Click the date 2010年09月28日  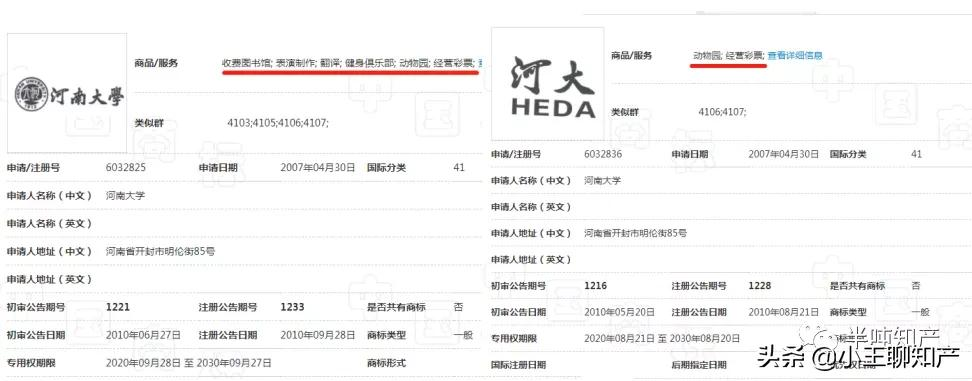click(318, 335)
